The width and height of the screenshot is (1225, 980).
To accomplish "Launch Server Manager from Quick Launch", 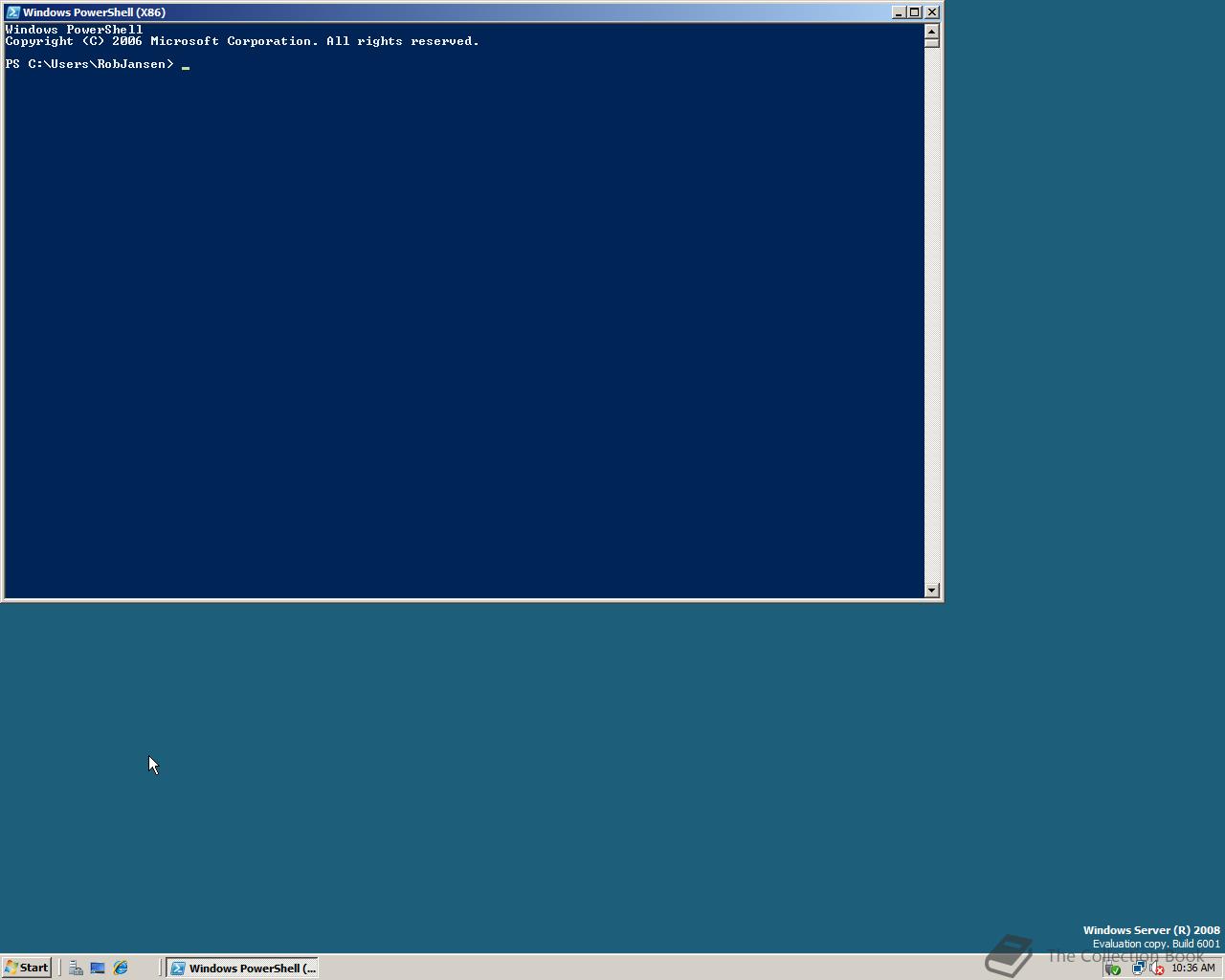I will [76, 968].
